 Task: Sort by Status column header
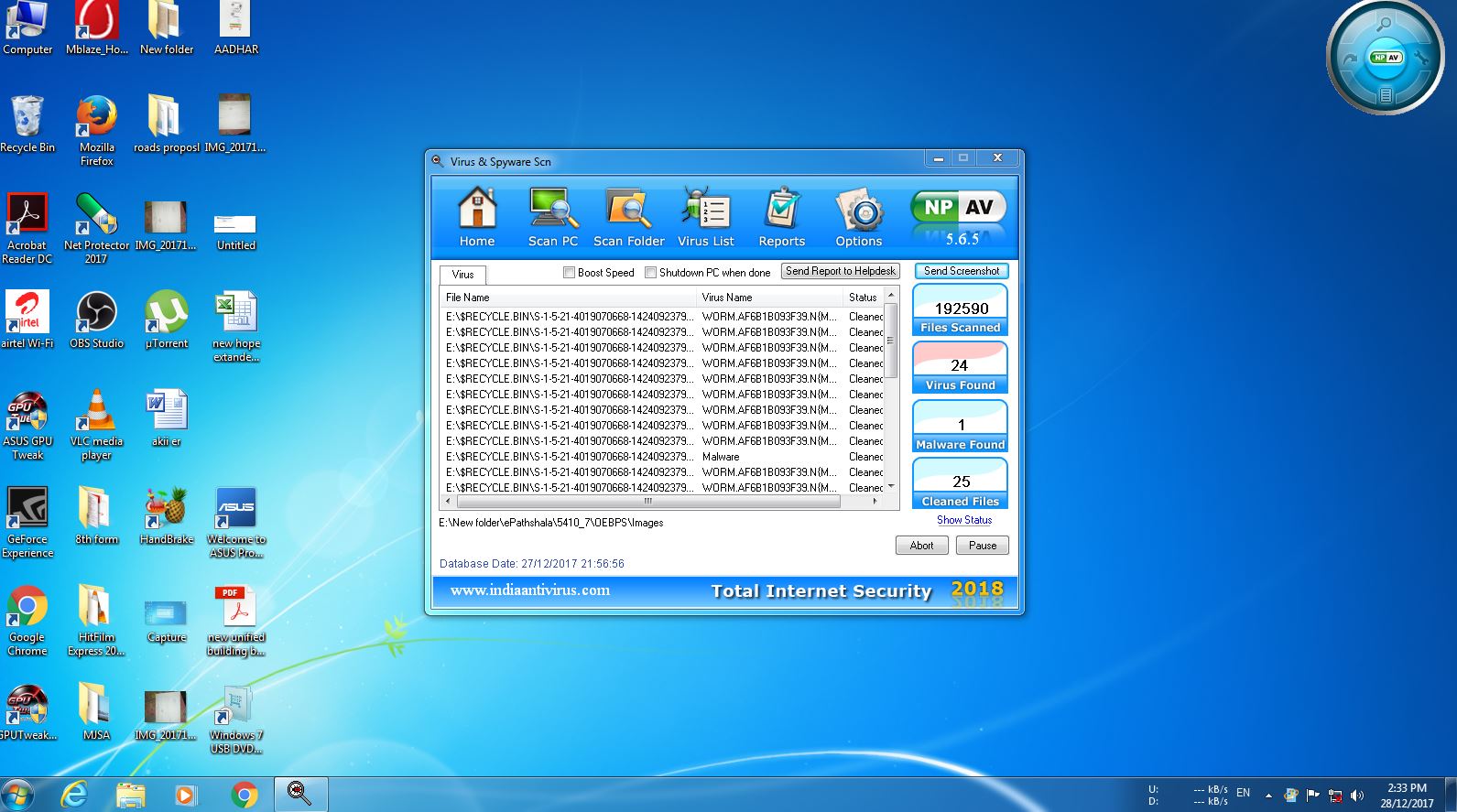coord(864,298)
